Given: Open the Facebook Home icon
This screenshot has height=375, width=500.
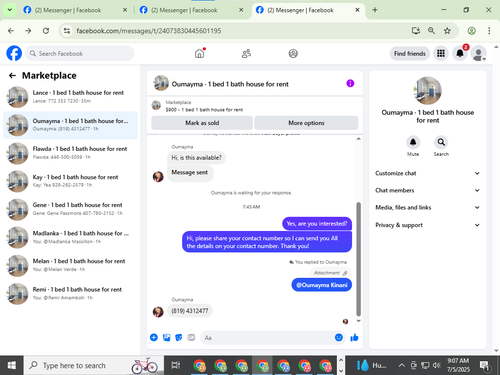Looking at the screenshot, I should 199,53.
